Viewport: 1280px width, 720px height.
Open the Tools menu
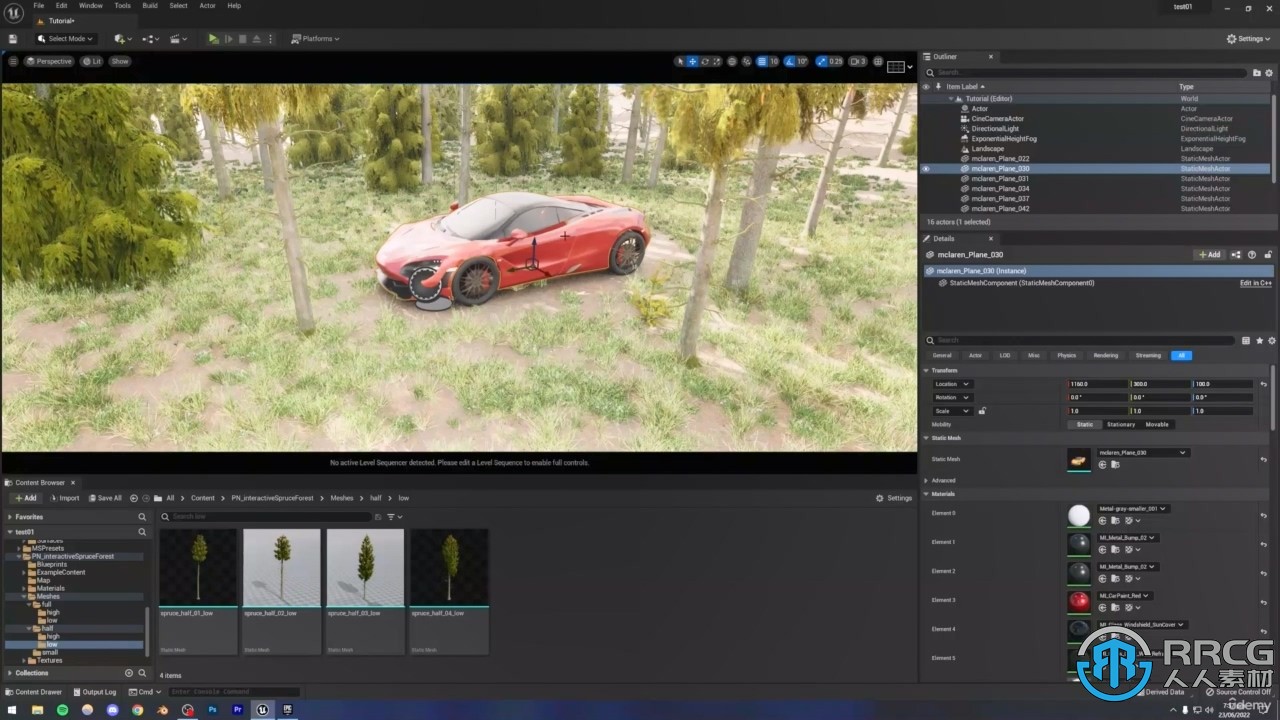[122, 5]
